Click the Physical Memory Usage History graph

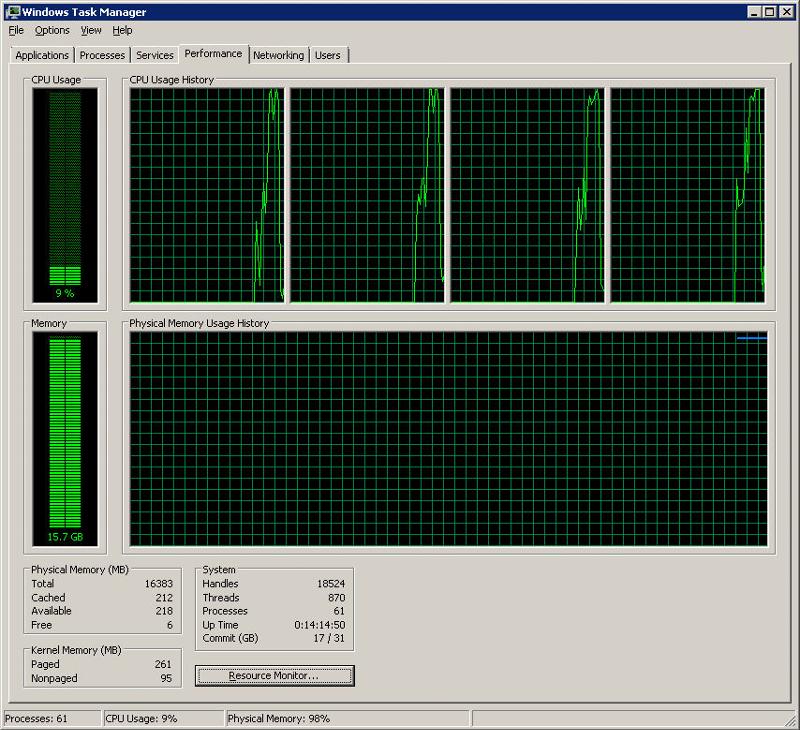pos(448,439)
